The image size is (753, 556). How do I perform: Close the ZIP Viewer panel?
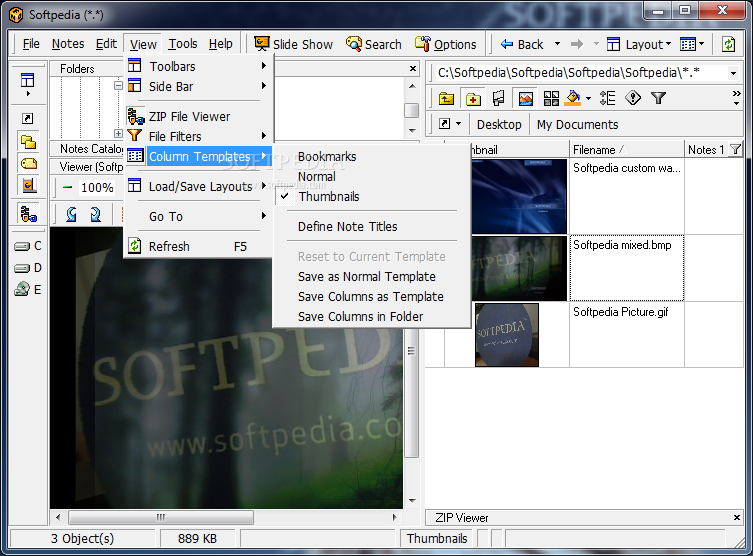737,517
